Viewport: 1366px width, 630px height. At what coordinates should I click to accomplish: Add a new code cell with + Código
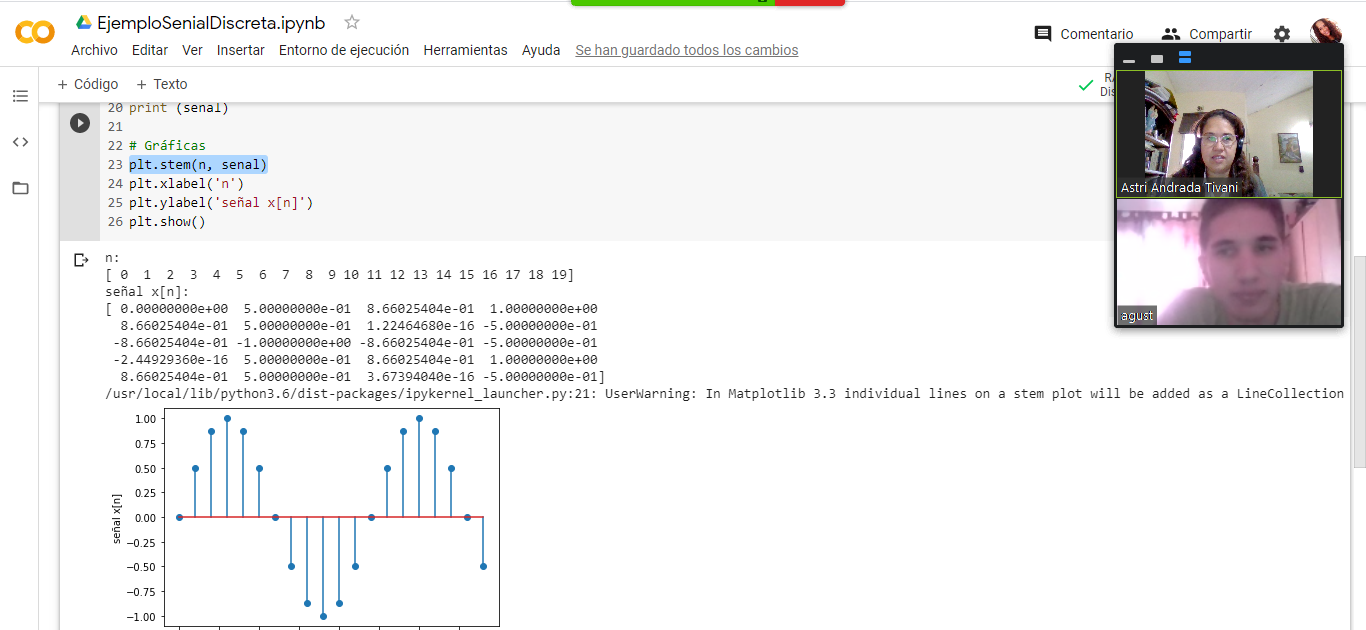pos(88,84)
